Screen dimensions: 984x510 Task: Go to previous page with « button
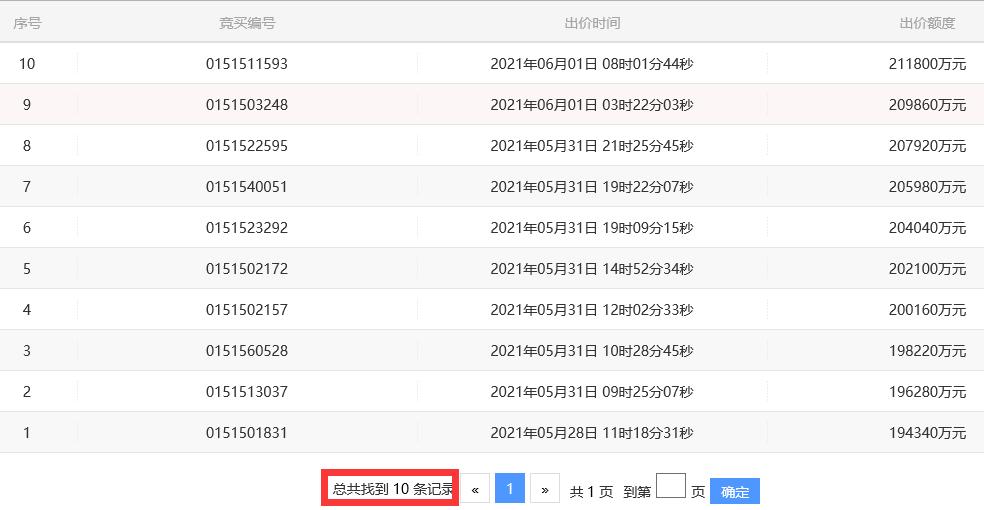475,489
